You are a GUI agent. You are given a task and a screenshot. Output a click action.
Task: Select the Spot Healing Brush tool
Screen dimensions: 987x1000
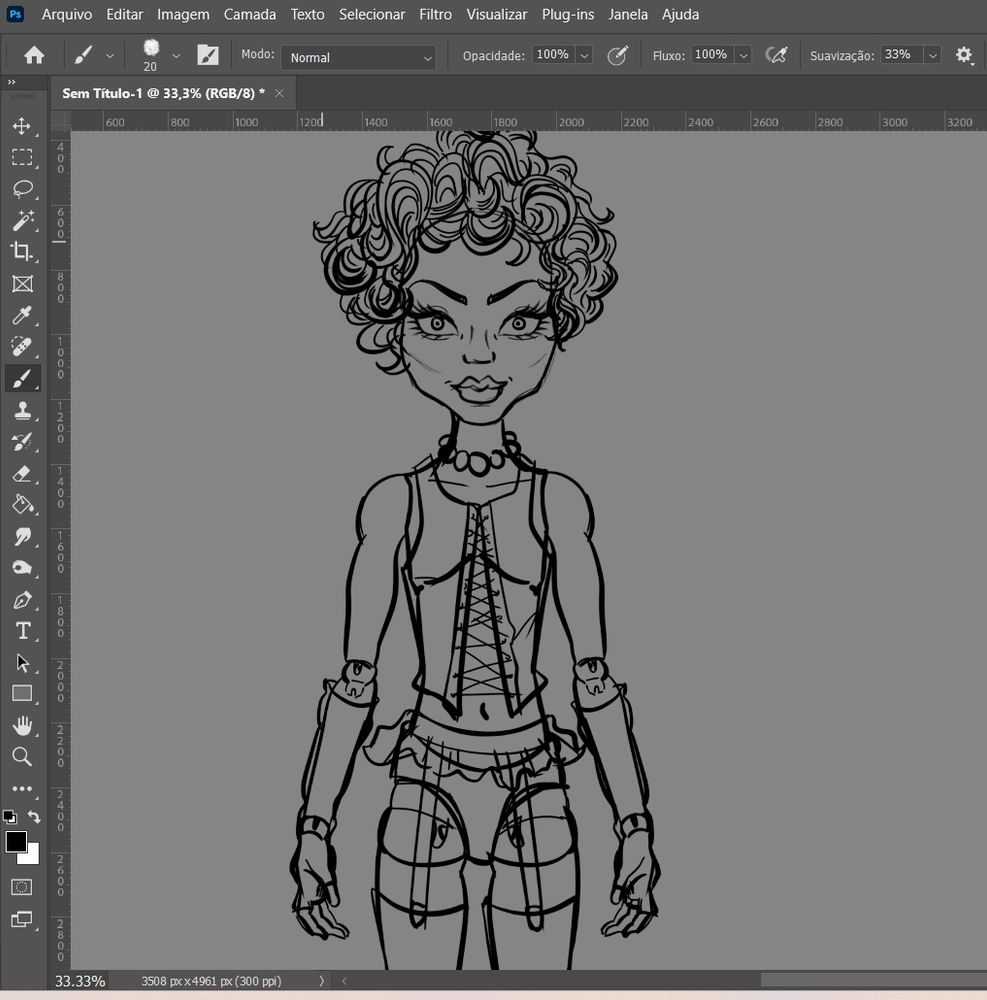22,347
